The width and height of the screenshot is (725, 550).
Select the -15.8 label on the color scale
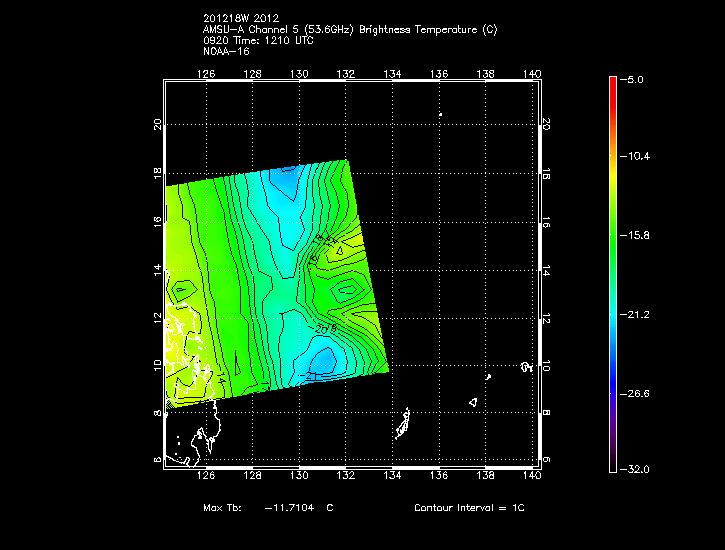636,235
